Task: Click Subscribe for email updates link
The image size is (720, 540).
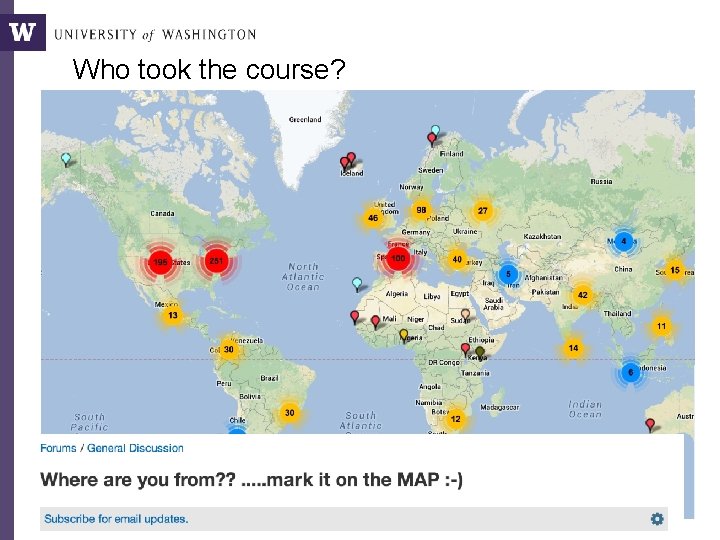Action: tap(116, 519)
